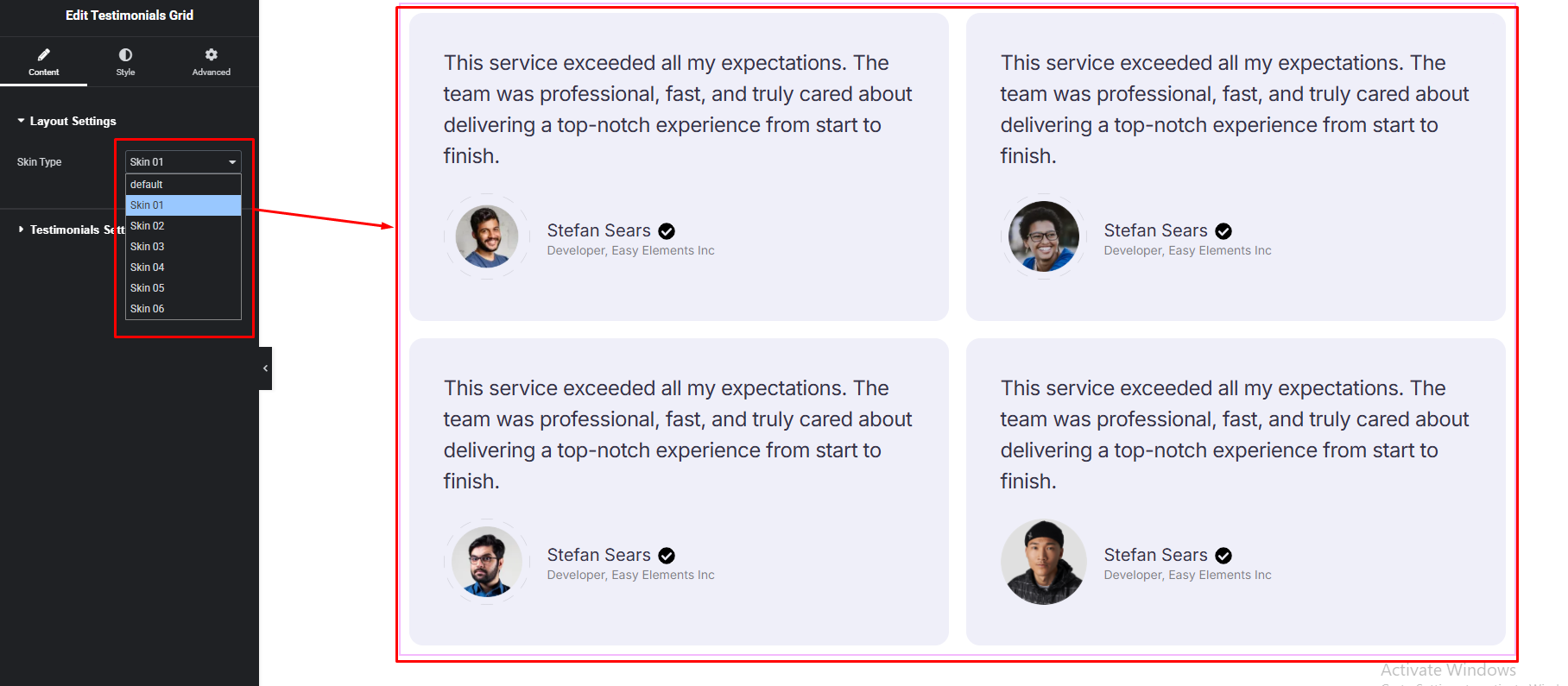Viewport: 1568px width, 686px height.
Task: Click the panel collapse arrow handle
Action: (x=265, y=368)
